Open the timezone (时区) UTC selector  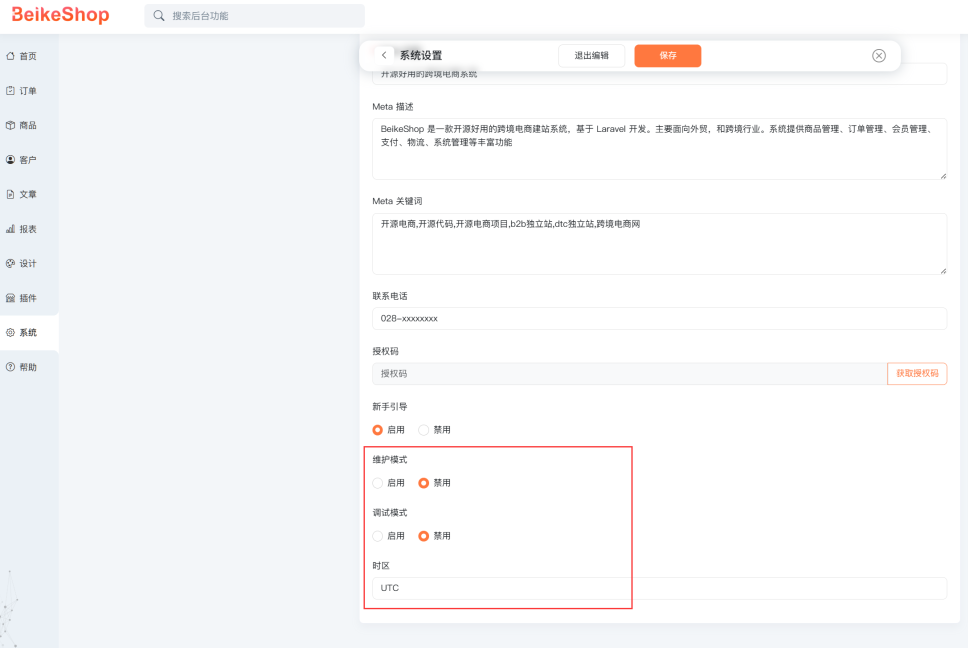658,588
